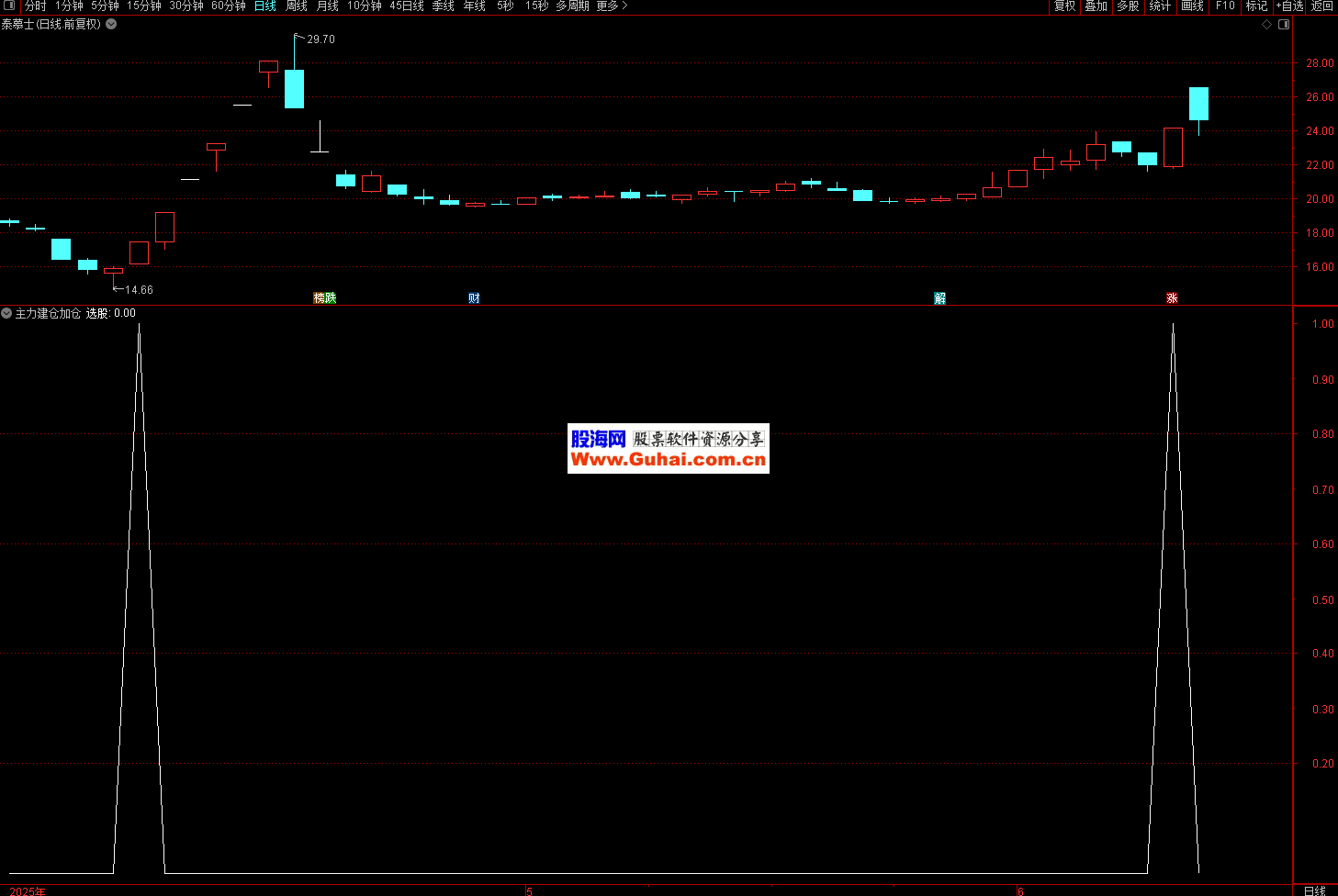The width and height of the screenshot is (1338, 896).
Task: Select the 1分钟 period tab
Action: [69, 6]
